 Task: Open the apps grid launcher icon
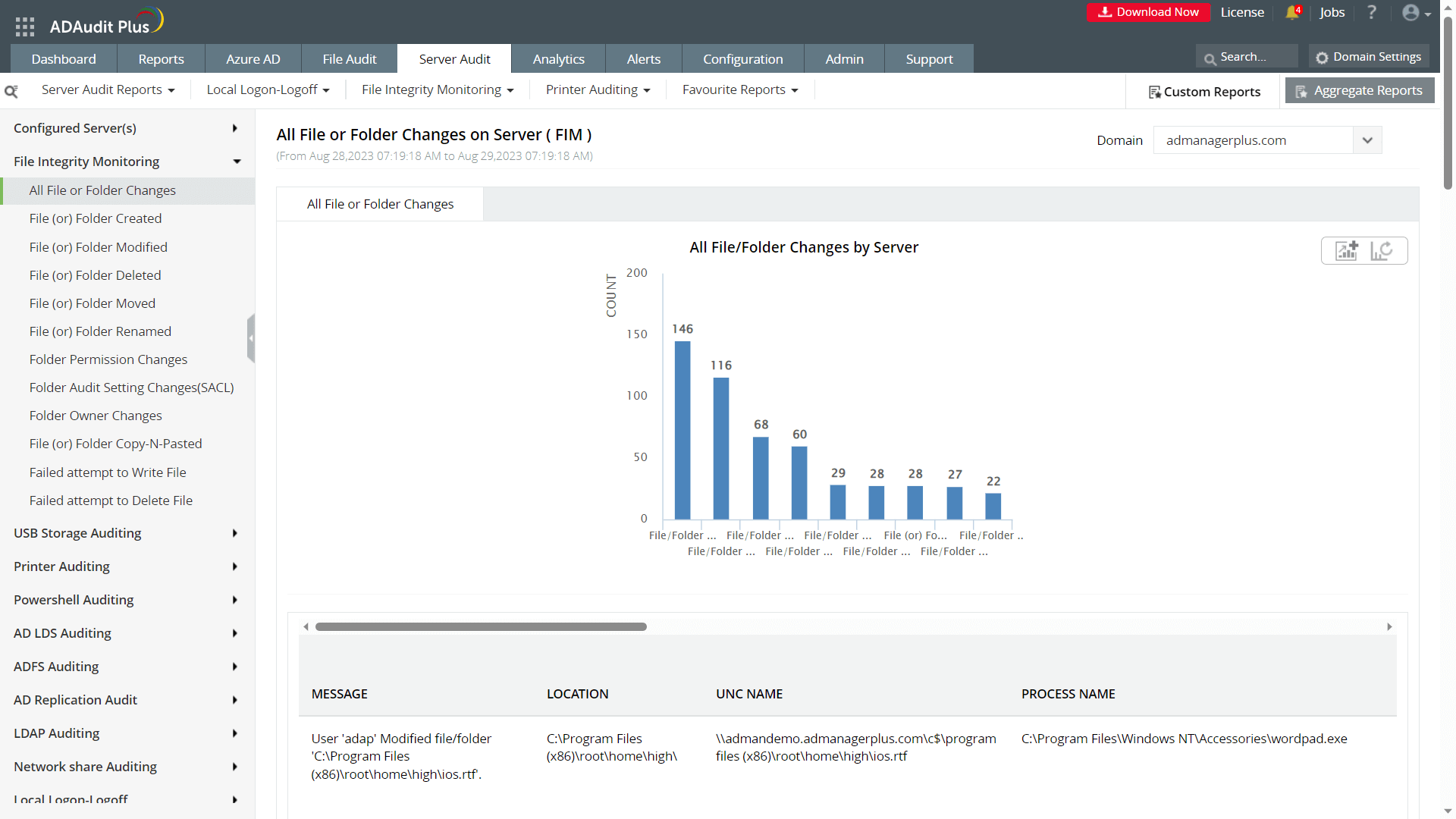click(x=25, y=27)
